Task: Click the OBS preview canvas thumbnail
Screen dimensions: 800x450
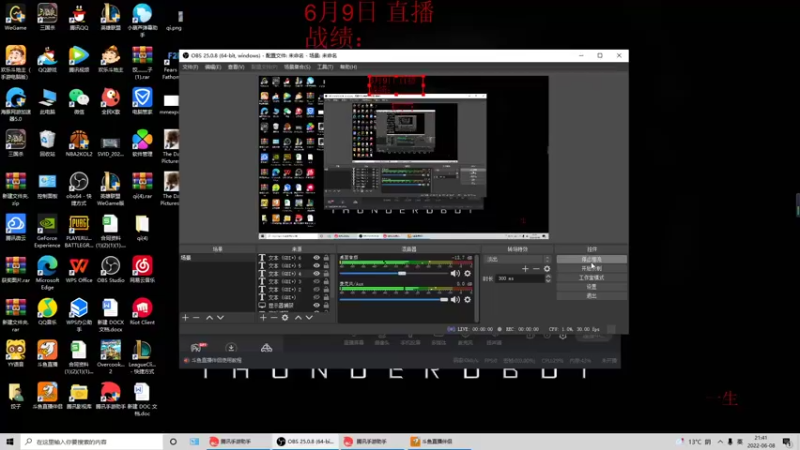Action: point(404,158)
